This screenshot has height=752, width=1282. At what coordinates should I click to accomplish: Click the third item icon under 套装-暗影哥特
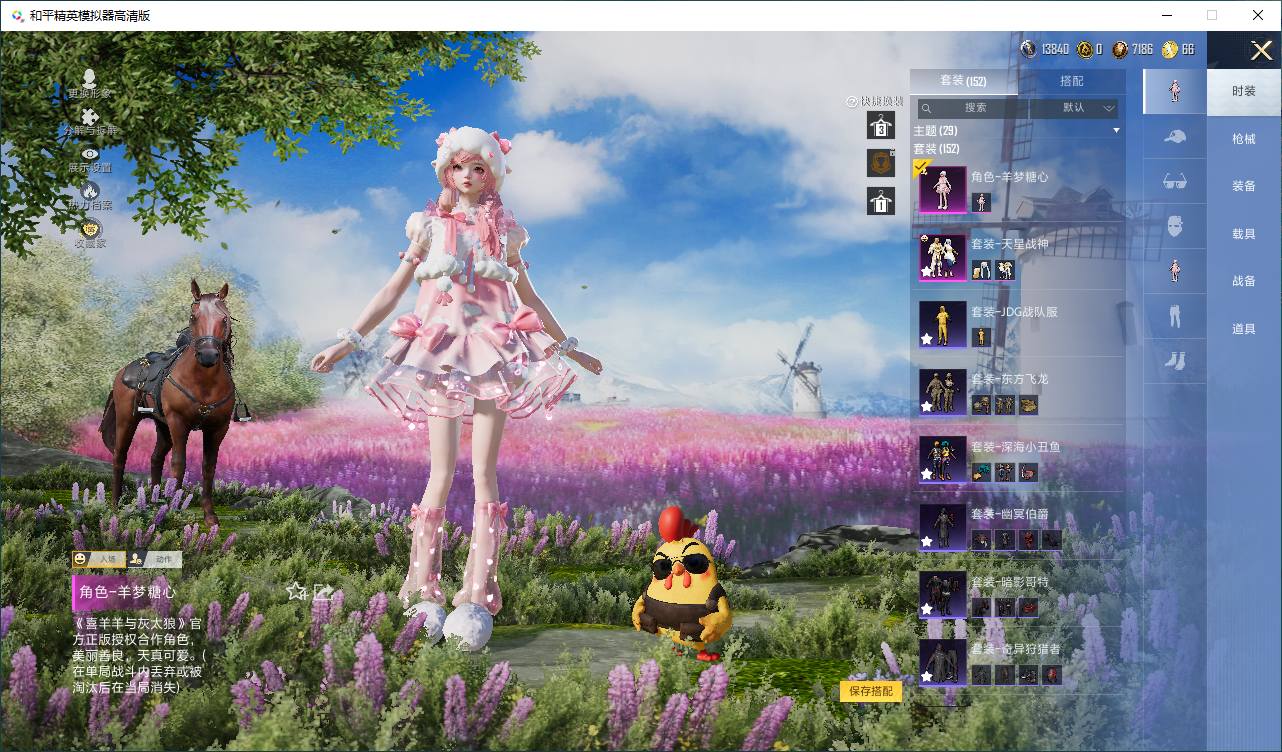[1028, 608]
